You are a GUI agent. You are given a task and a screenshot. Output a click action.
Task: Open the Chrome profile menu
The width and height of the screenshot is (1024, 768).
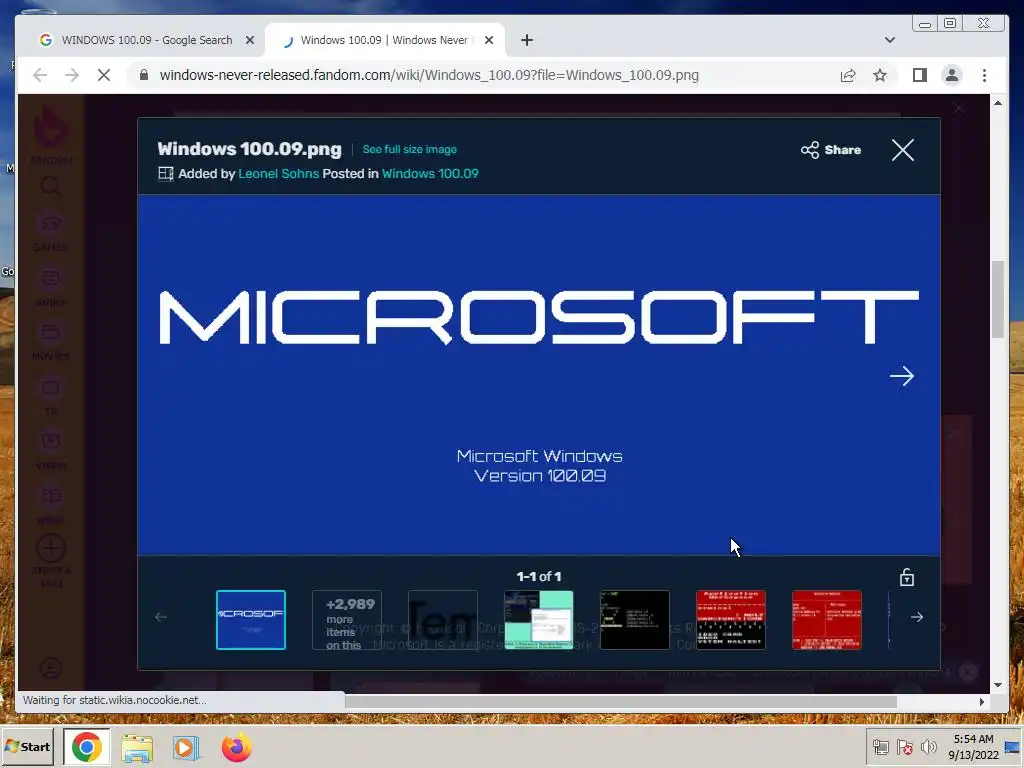(952, 75)
